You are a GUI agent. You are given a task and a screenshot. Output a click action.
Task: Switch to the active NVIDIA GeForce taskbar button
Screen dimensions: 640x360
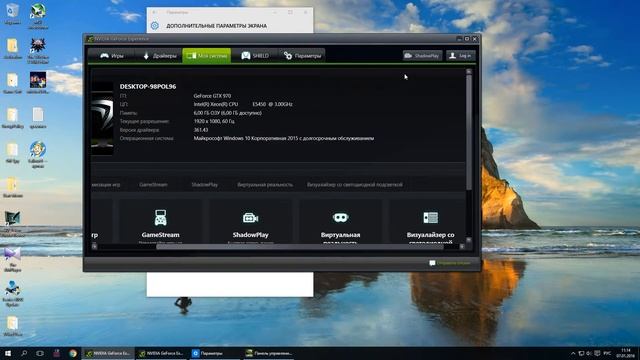tap(109, 353)
